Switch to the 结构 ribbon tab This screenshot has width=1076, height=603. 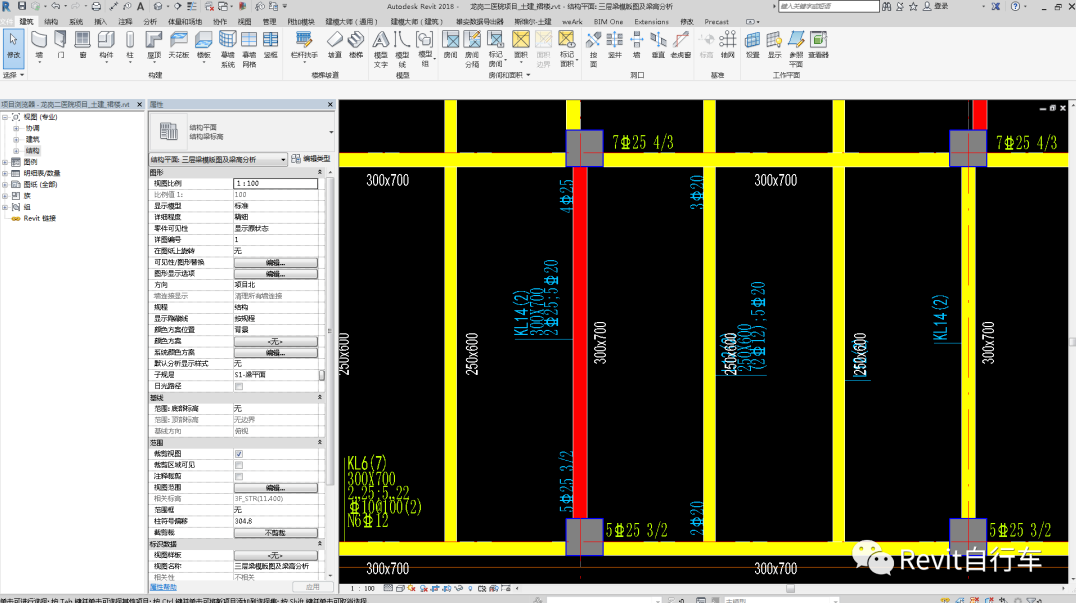51,21
